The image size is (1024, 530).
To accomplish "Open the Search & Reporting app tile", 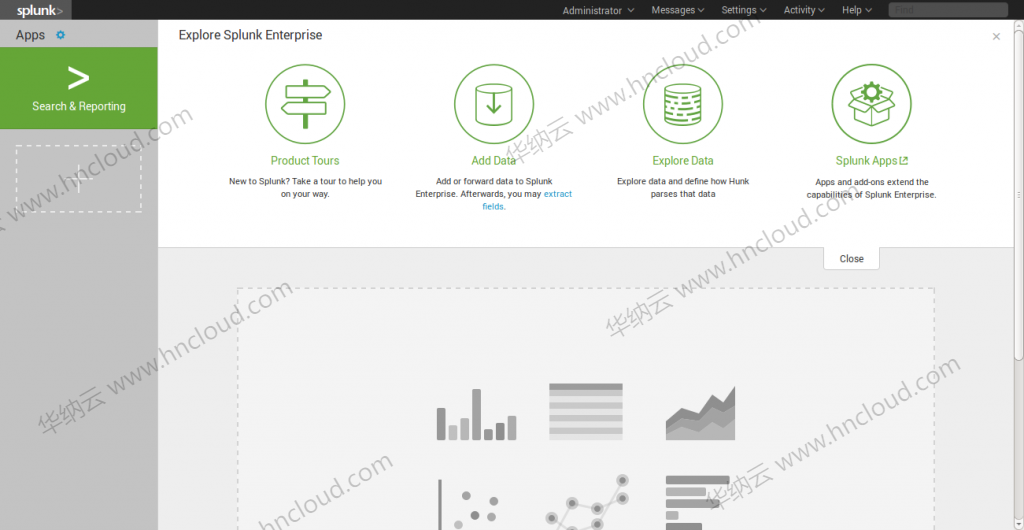I will point(78,88).
